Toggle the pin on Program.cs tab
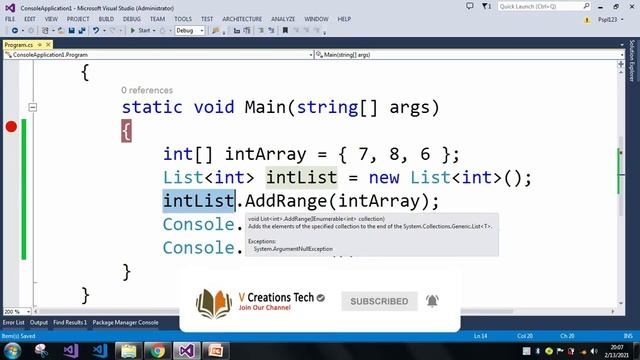Image resolution: width=640 pixels, height=360 pixels. pyautogui.click(x=40, y=44)
